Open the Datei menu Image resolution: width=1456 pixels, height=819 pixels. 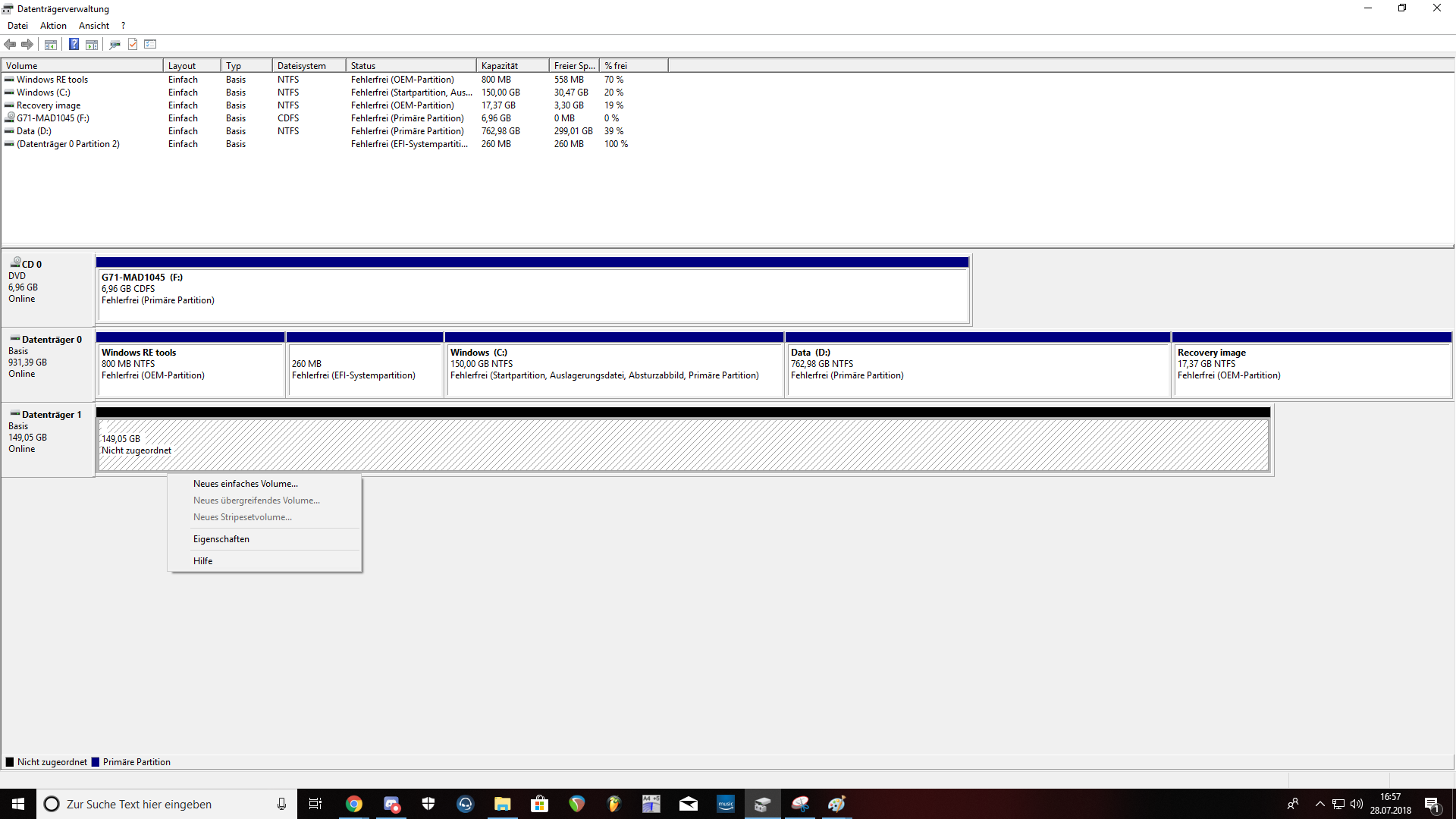tap(17, 26)
